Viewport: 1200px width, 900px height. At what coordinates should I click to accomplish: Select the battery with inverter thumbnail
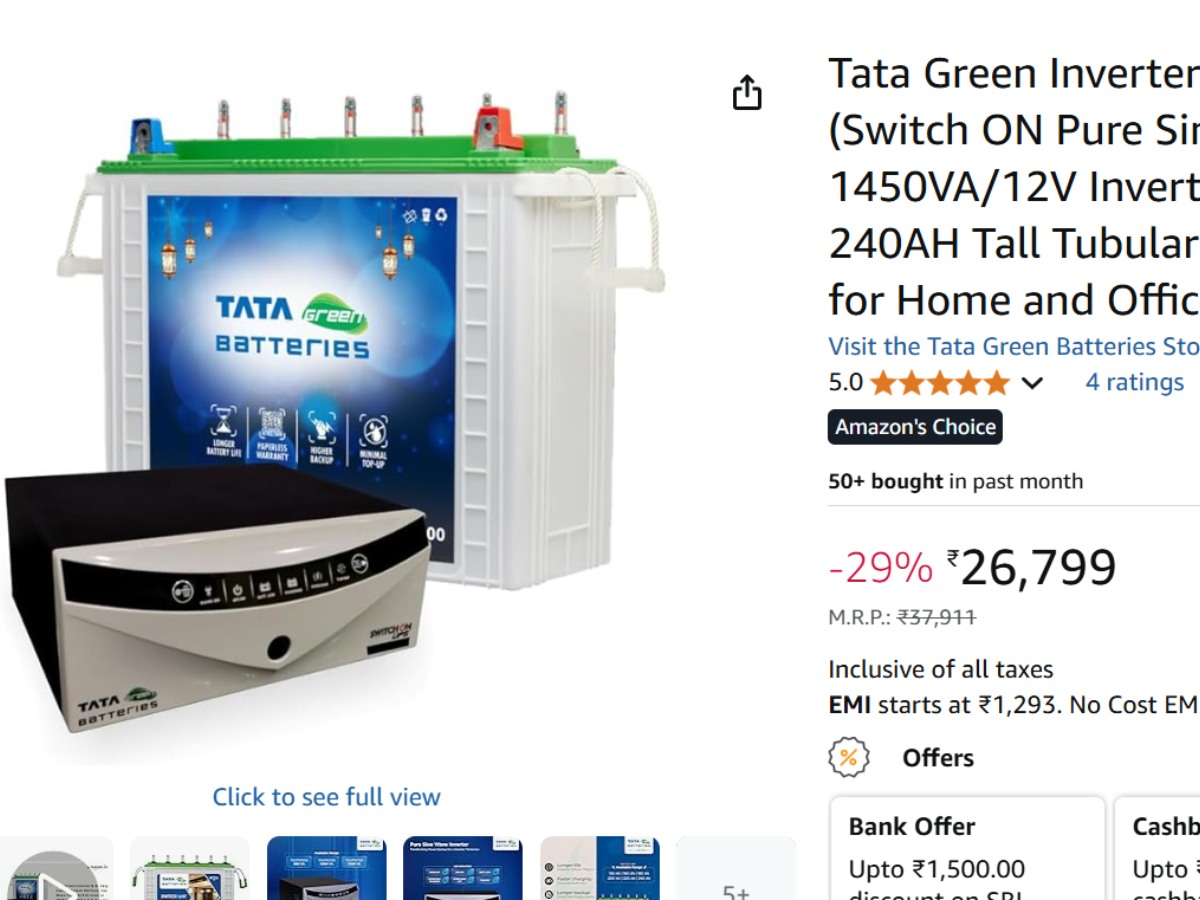click(x=190, y=868)
